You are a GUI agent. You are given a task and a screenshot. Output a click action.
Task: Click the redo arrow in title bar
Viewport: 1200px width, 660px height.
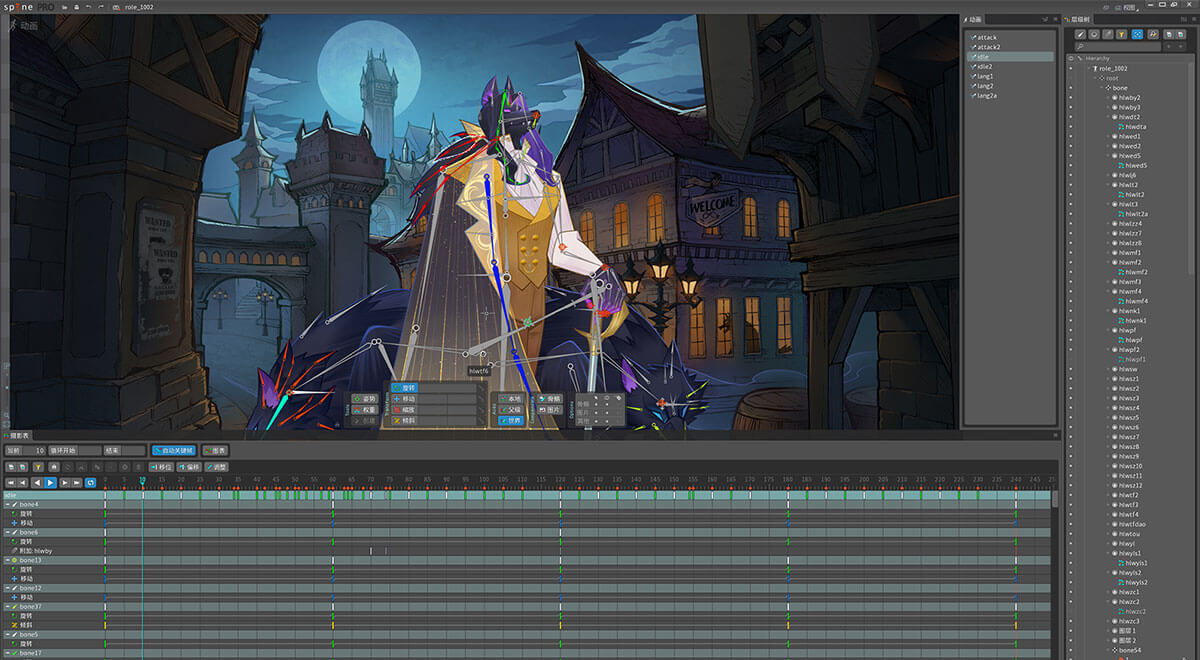pos(101,7)
